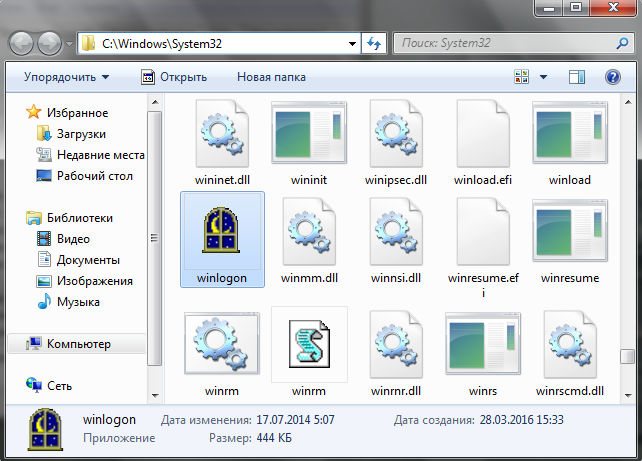Image resolution: width=642 pixels, height=461 pixels.
Task: Click navigation pane scrollbar up arrow
Action: click(x=155, y=102)
